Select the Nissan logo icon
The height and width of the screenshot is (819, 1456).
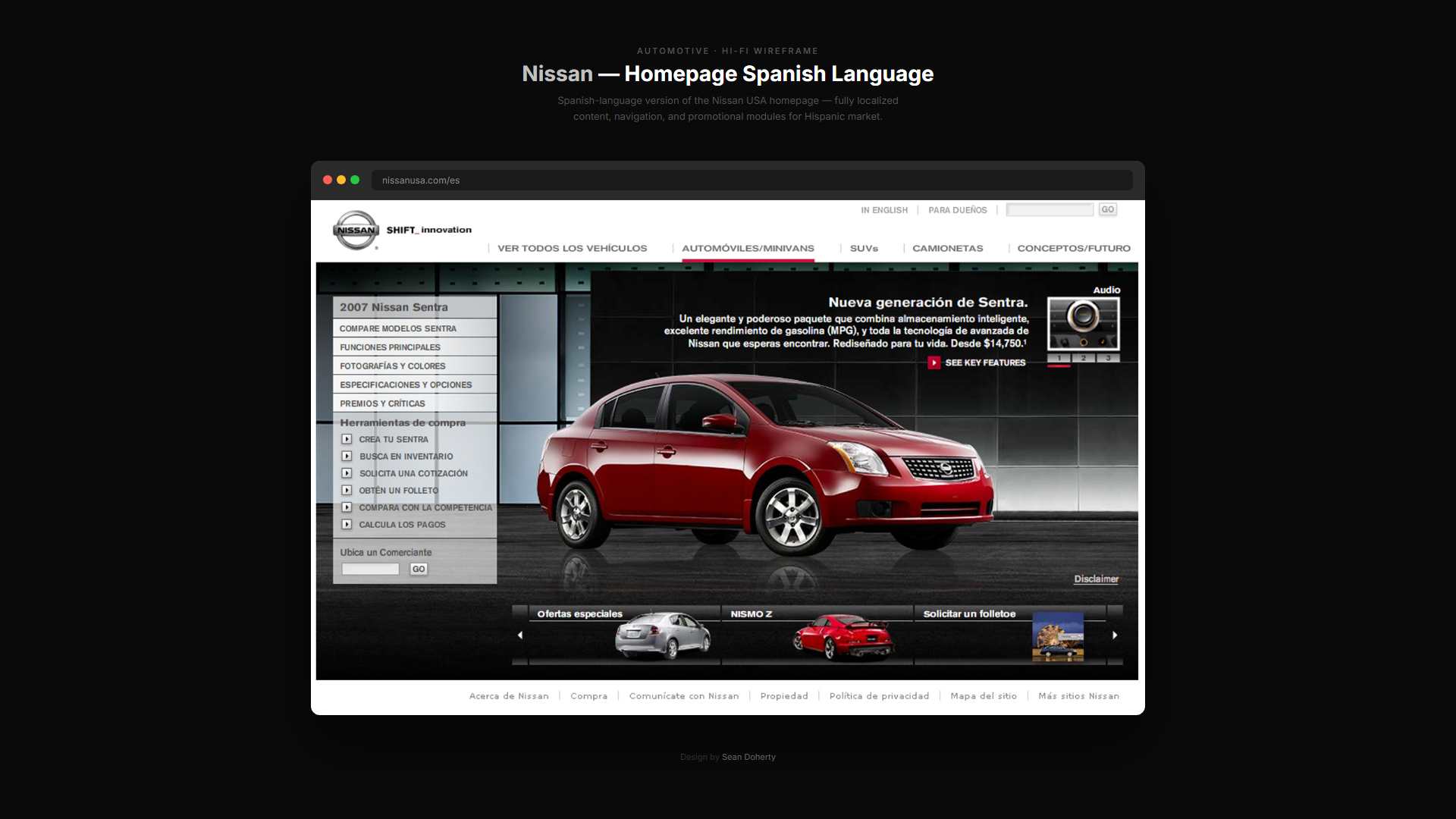[x=356, y=230]
